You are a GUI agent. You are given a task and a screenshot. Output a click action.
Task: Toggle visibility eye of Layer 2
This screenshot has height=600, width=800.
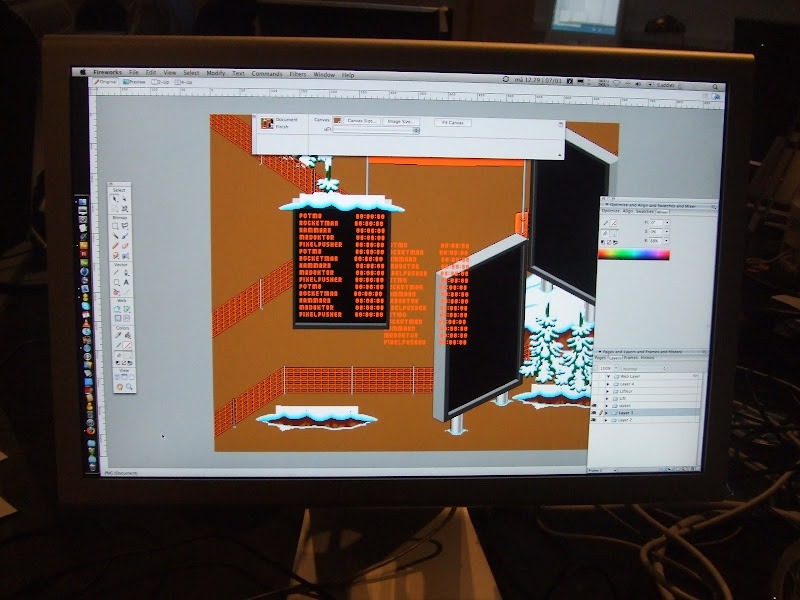coord(595,421)
